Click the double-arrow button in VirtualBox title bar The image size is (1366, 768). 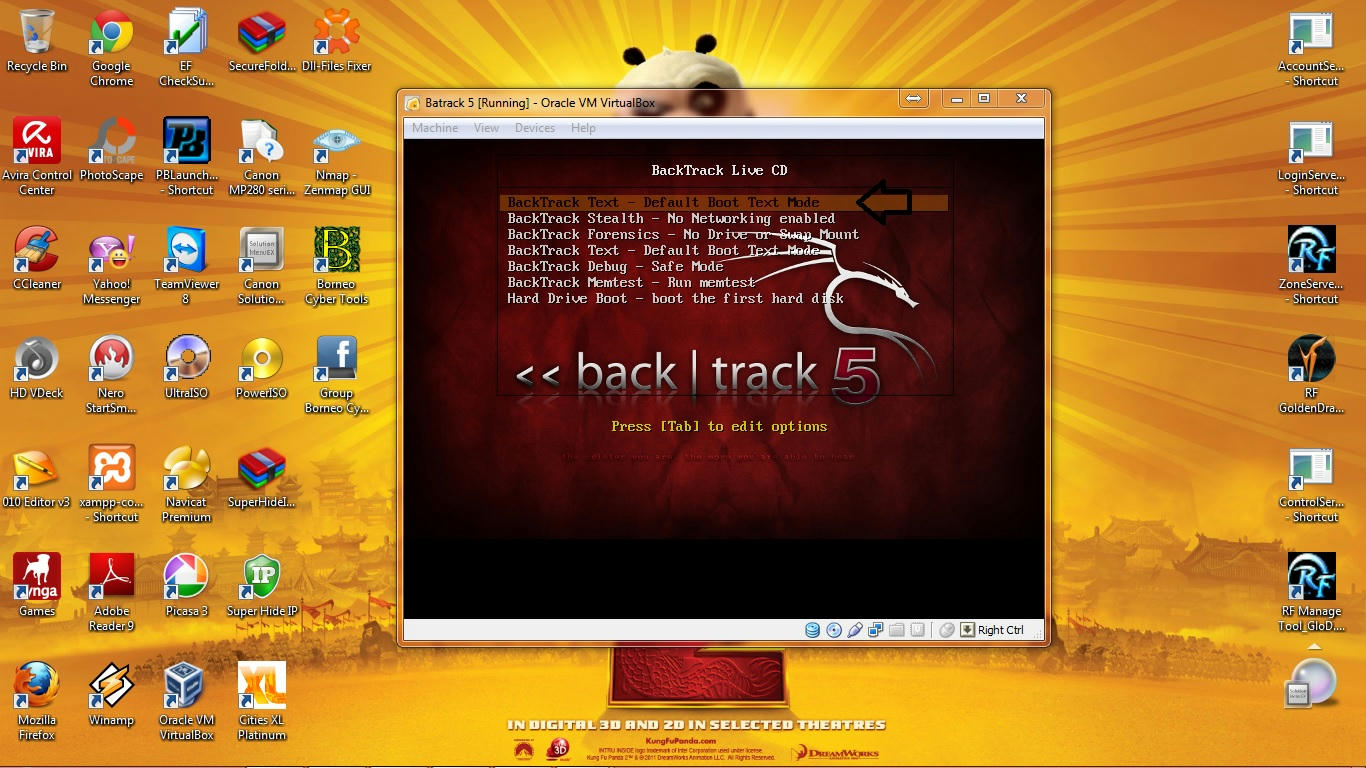coord(912,99)
